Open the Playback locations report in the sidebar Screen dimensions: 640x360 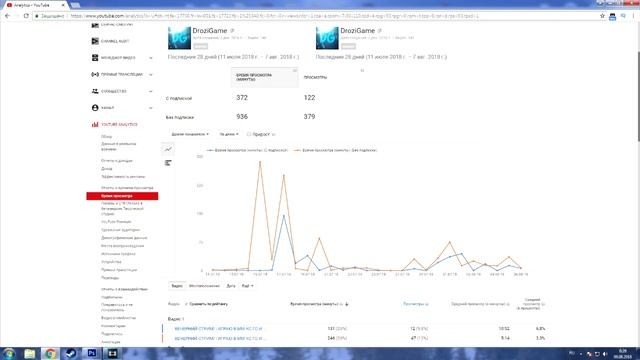(x=122, y=246)
